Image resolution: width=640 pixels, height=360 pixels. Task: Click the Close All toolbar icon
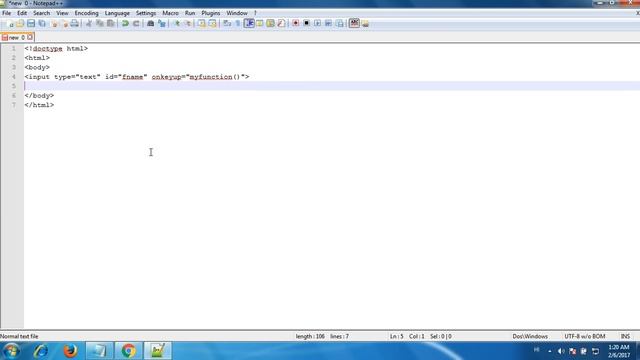[64, 24]
